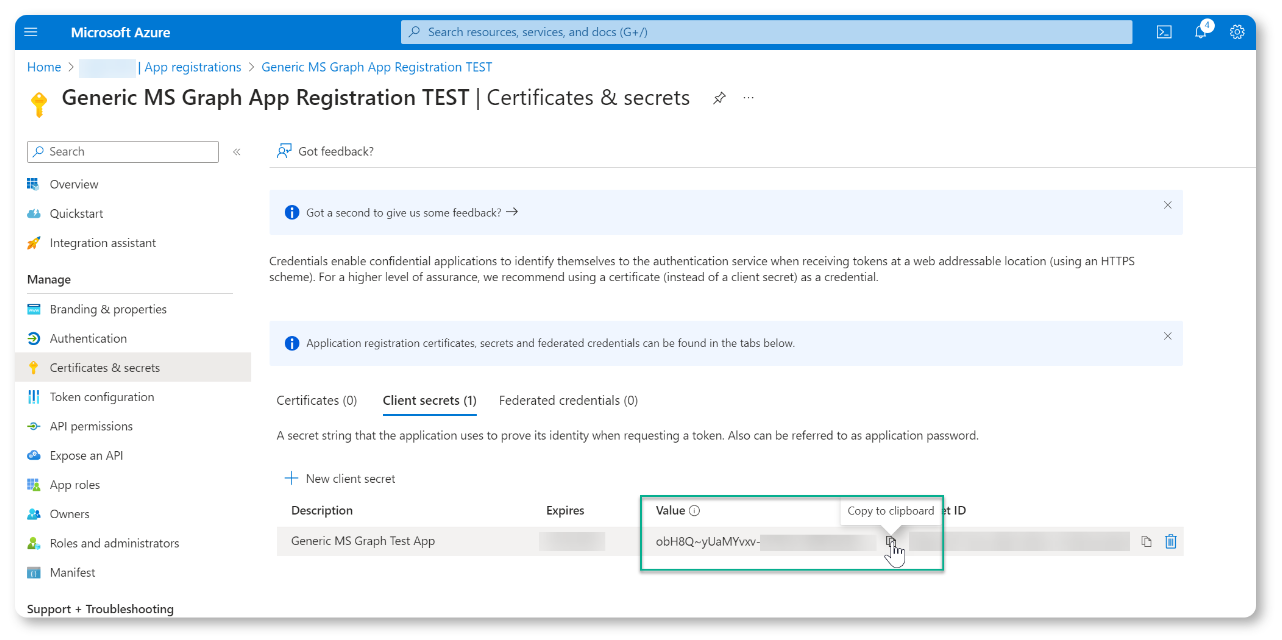Delete the Generic MS Graph Test App secret
This screenshot has height=640, width=1282.
coord(1171,542)
